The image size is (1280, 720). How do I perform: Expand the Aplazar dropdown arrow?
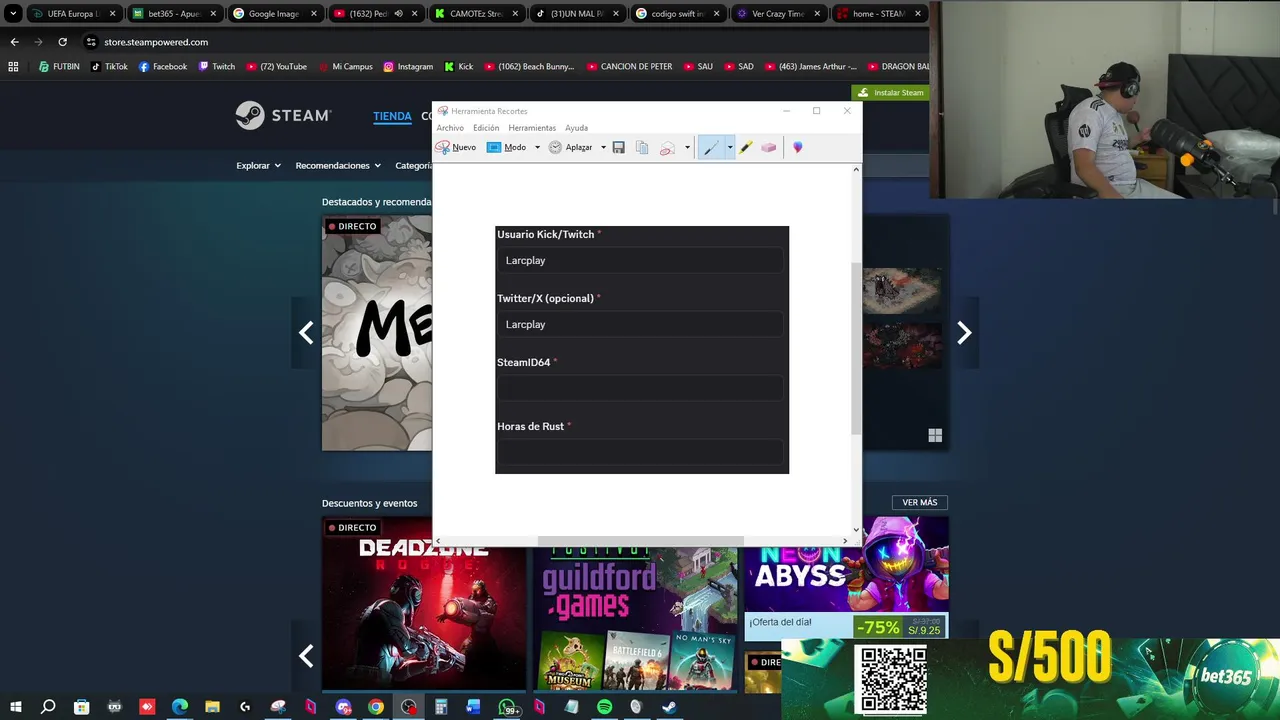point(603,147)
